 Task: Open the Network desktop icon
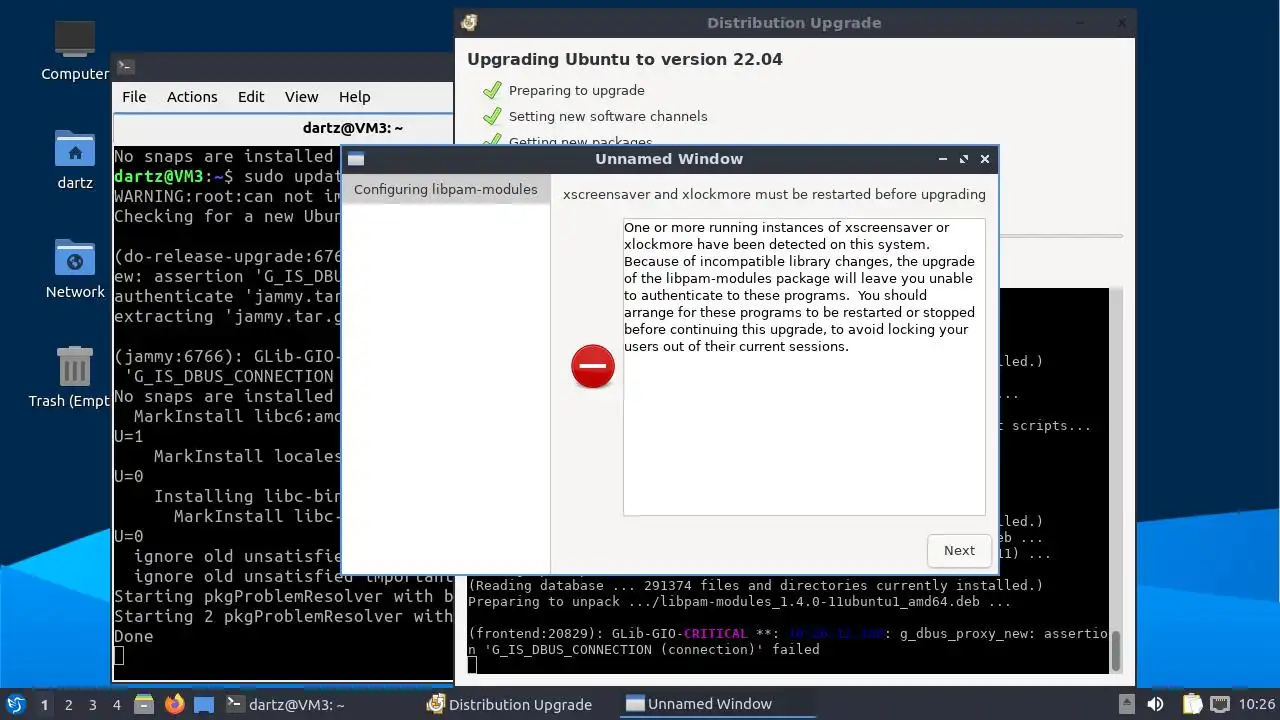click(x=75, y=269)
